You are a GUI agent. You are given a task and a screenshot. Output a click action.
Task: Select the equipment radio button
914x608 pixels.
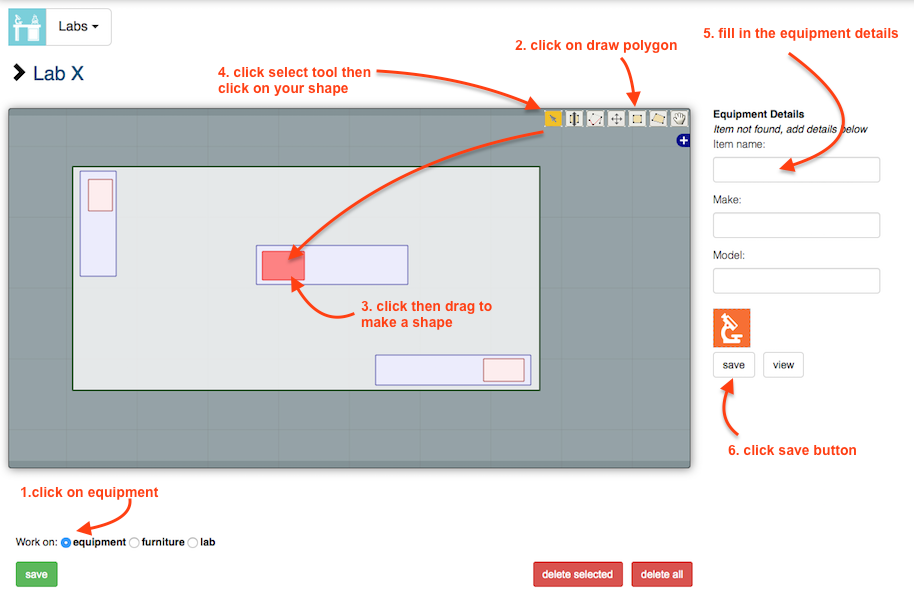(x=66, y=543)
